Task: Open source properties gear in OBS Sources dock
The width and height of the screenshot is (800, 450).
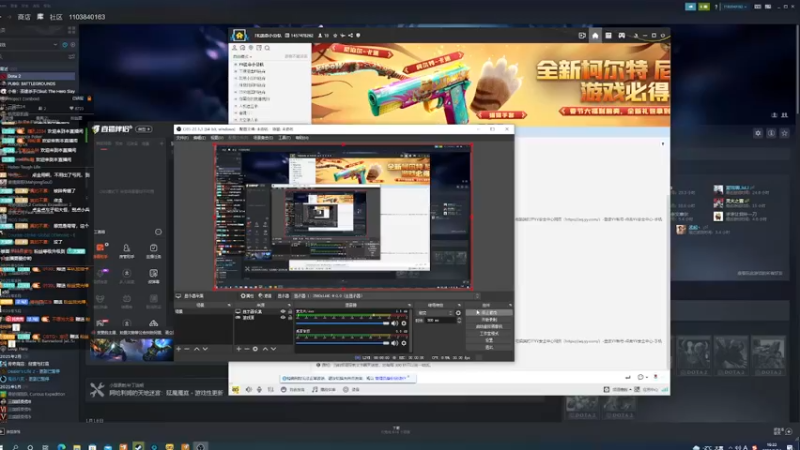Action: click(255, 349)
